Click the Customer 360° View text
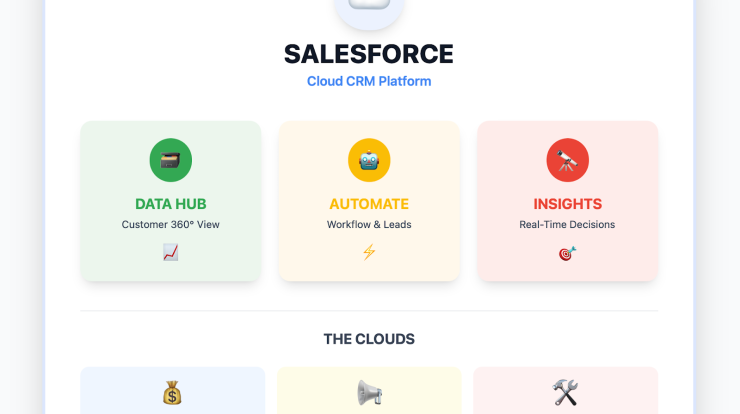 [170, 225]
